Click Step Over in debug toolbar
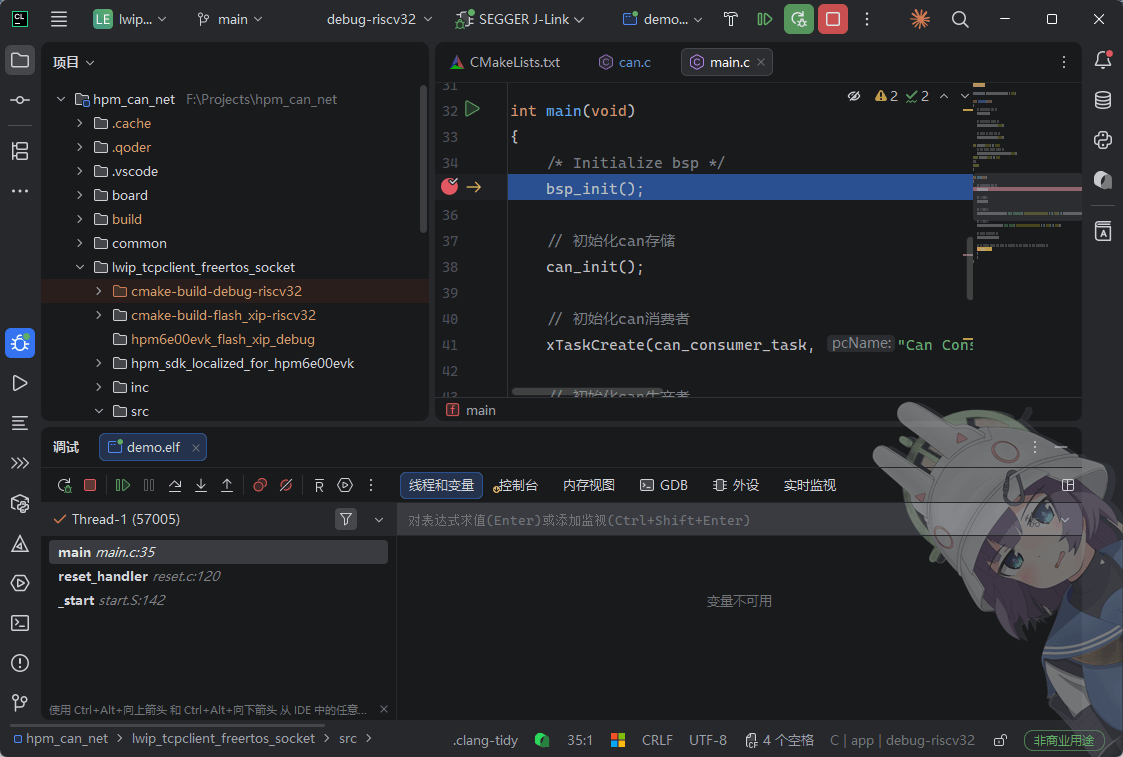 (x=175, y=485)
